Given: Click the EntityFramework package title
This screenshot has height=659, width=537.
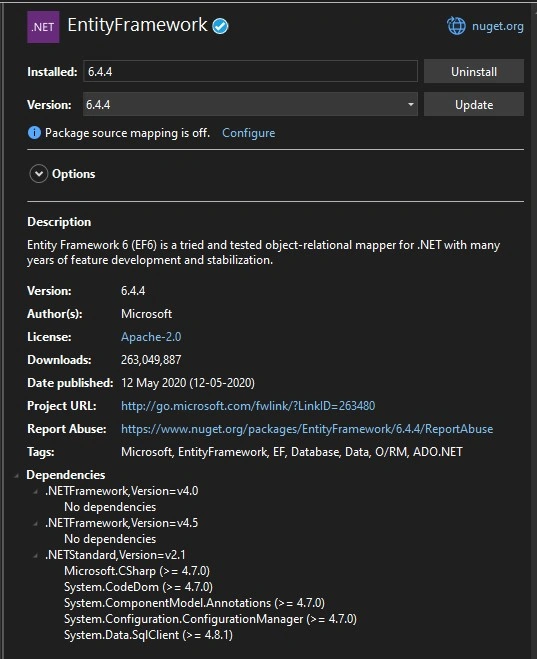Looking at the screenshot, I should tap(137, 25).
